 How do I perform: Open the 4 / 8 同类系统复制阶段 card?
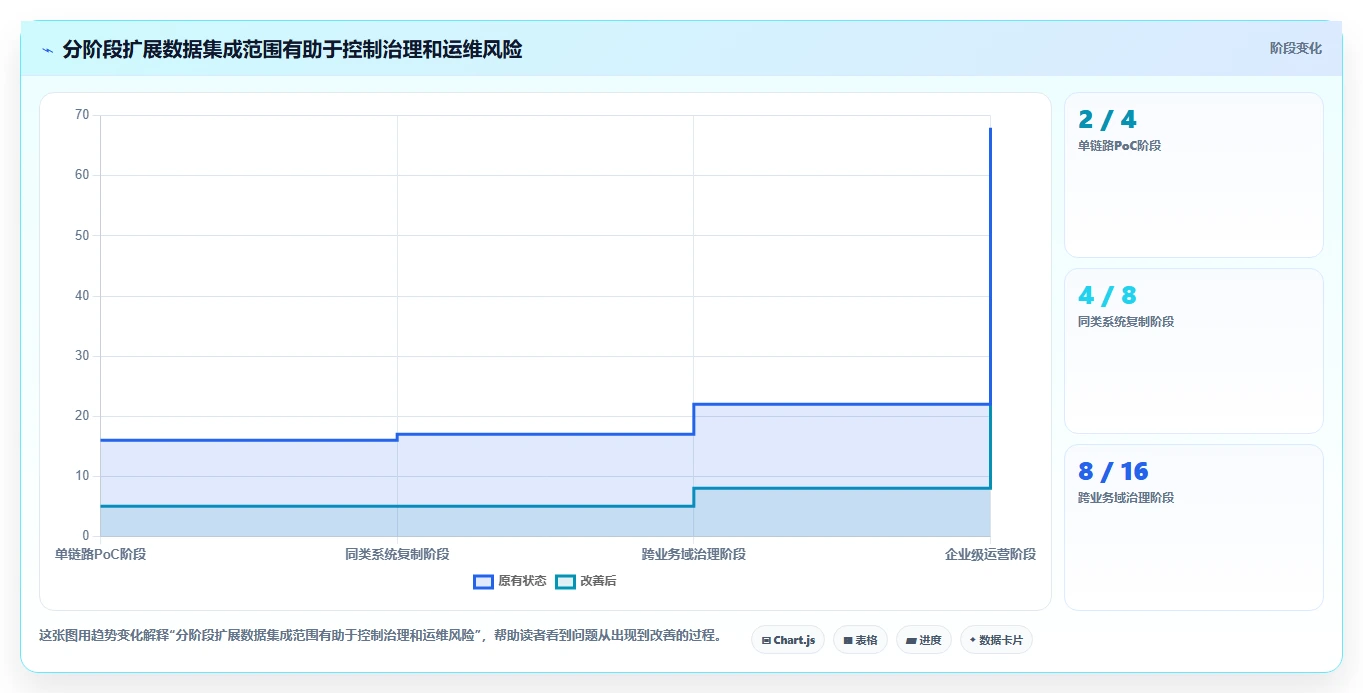coord(1194,351)
